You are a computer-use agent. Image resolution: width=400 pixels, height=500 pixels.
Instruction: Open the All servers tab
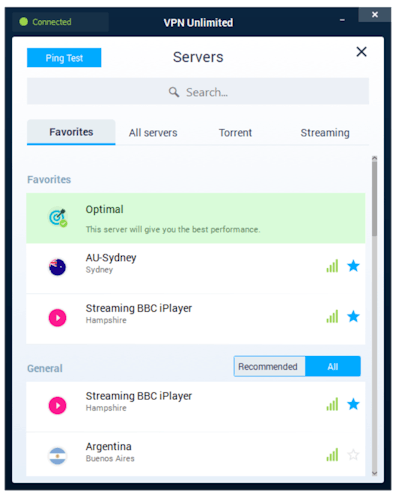click(153, 133)
